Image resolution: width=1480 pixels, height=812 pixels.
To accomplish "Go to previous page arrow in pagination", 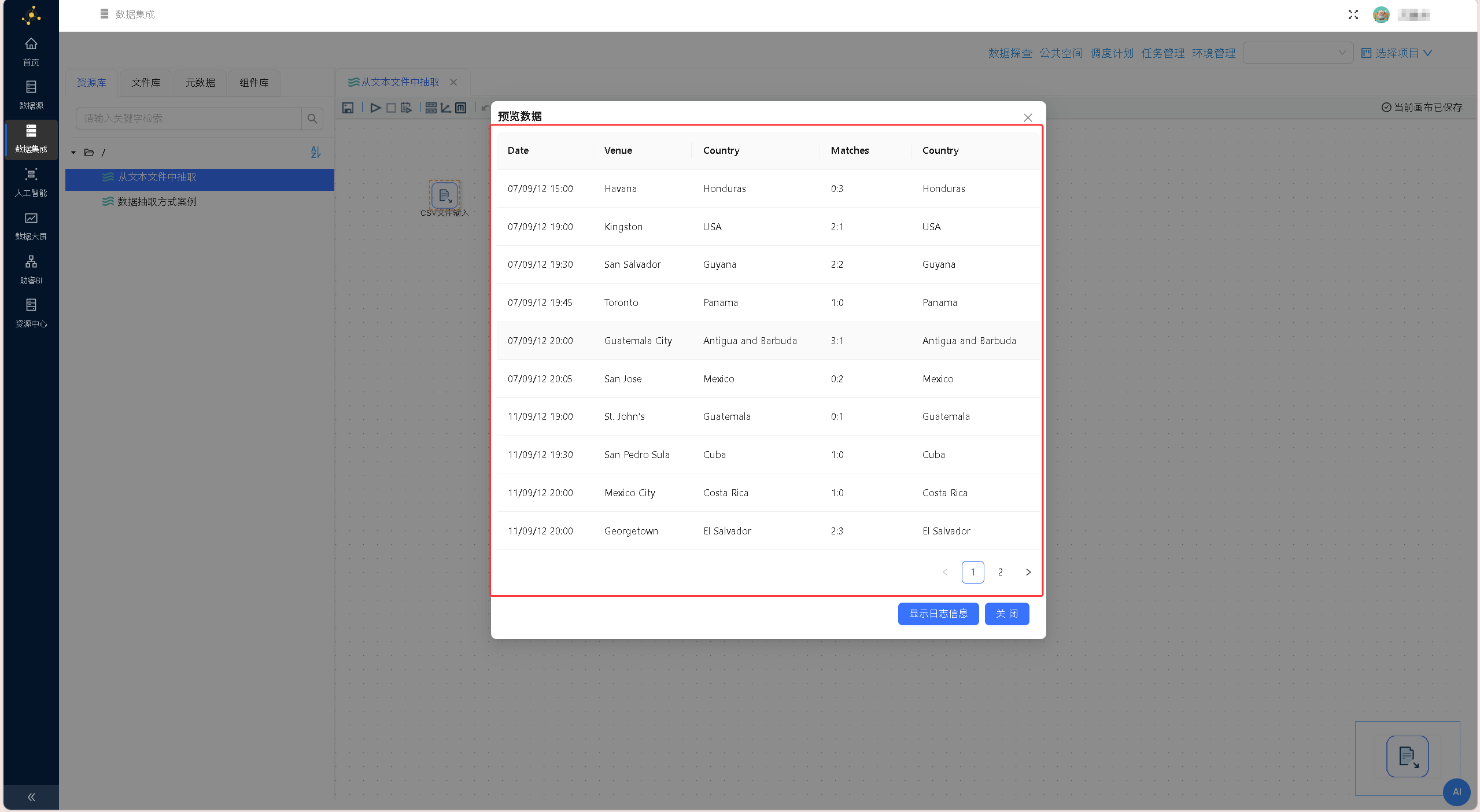I will 945,572.
